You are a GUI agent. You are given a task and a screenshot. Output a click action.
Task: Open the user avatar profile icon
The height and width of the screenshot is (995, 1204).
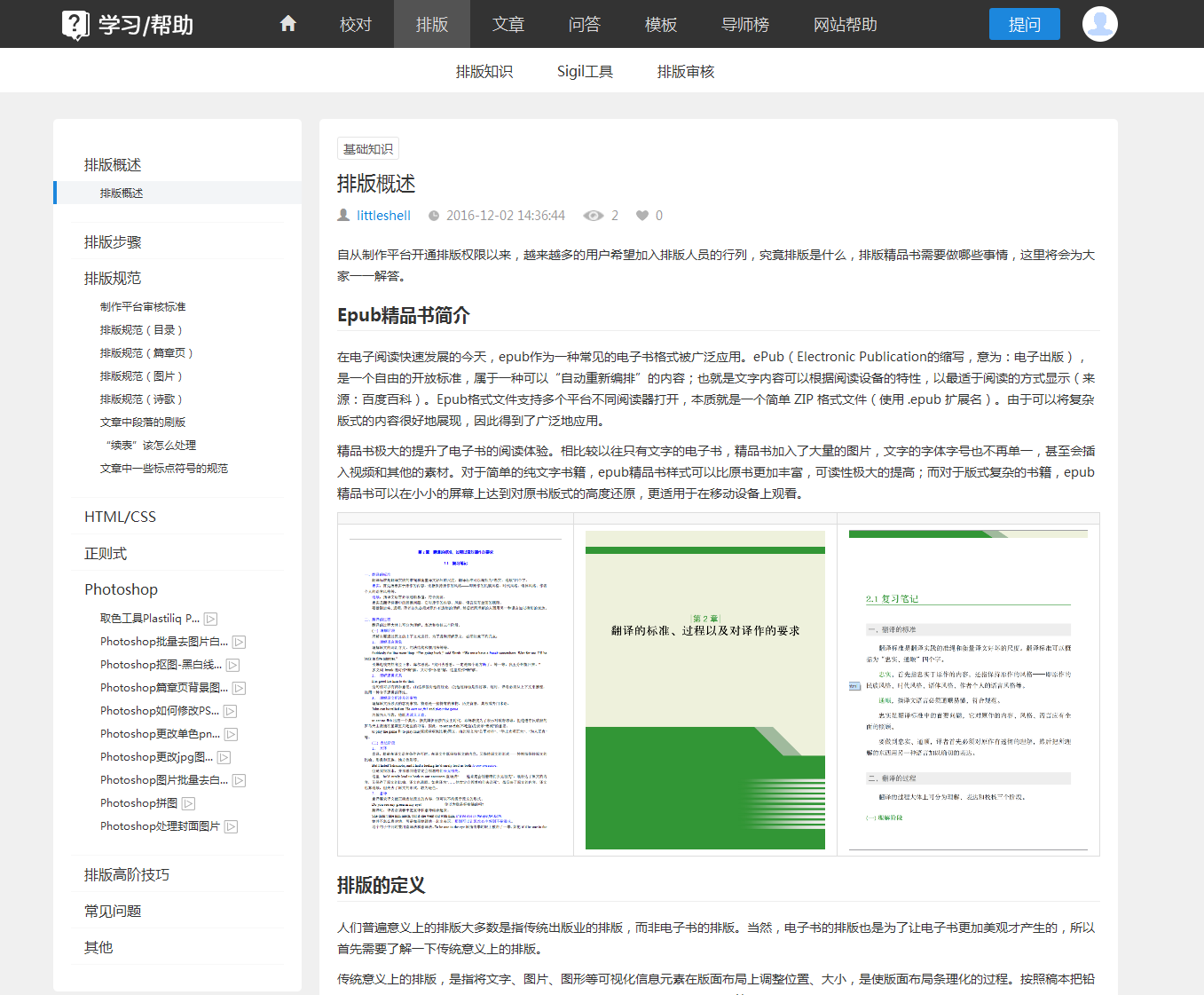1099,24
